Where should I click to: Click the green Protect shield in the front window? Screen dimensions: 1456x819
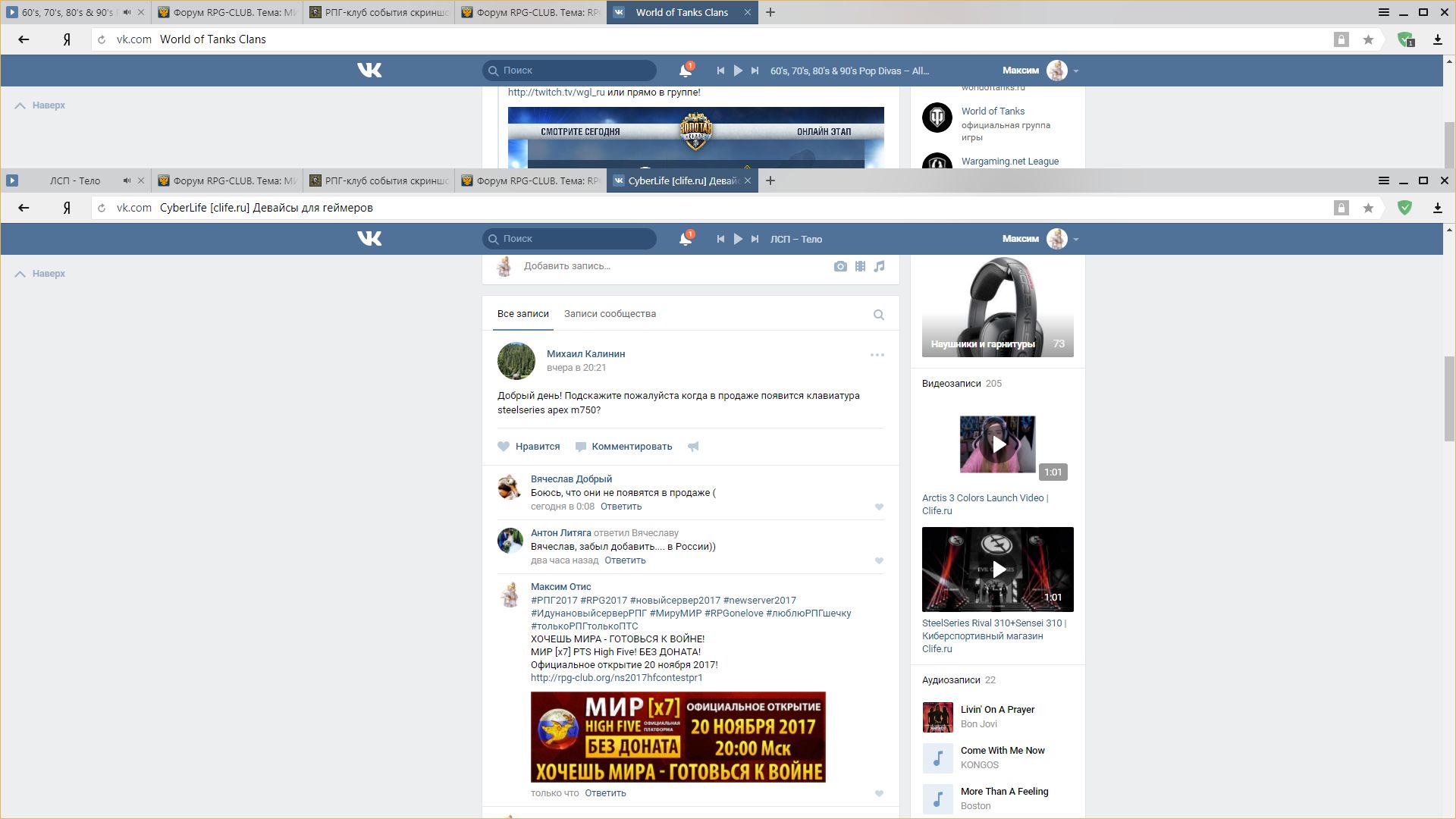(x=1404, y=208)
